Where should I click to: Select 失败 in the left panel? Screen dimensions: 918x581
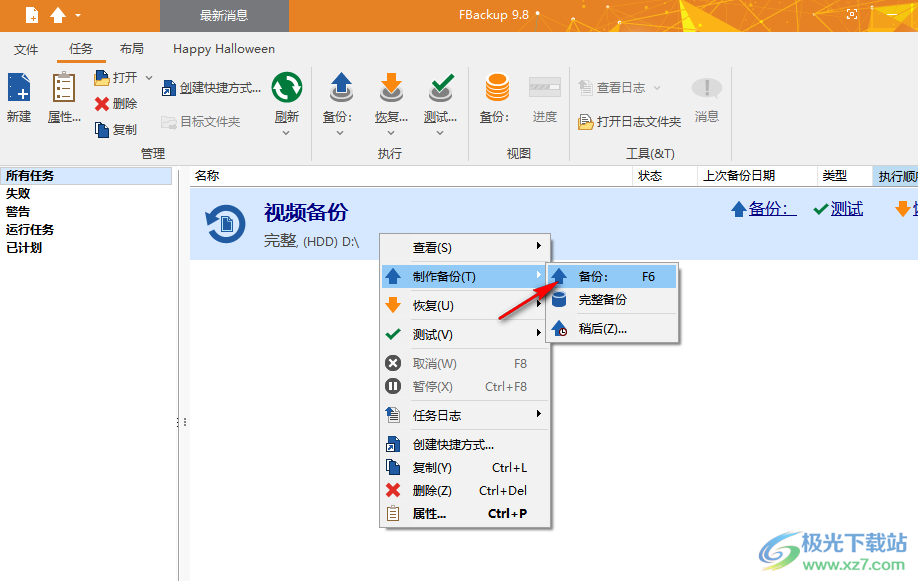[x=18, y=194]
